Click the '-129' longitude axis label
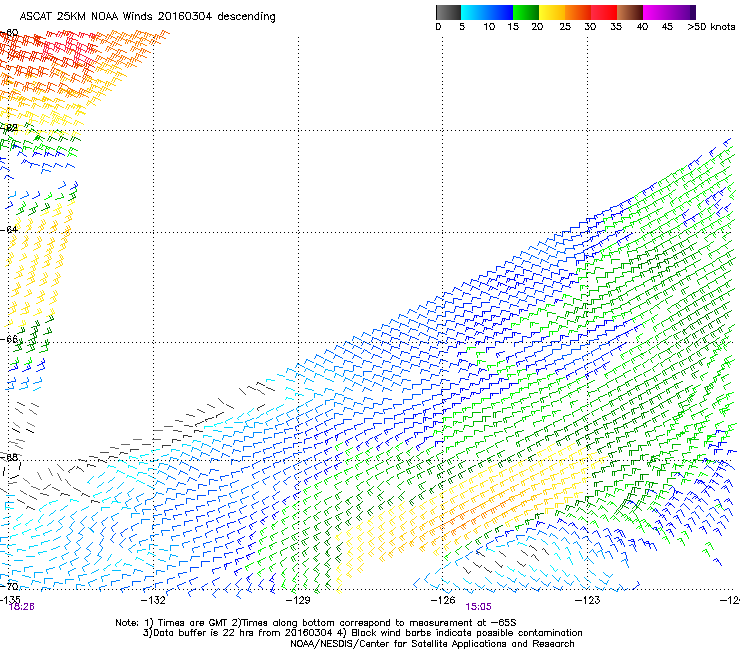 [298, 600]
